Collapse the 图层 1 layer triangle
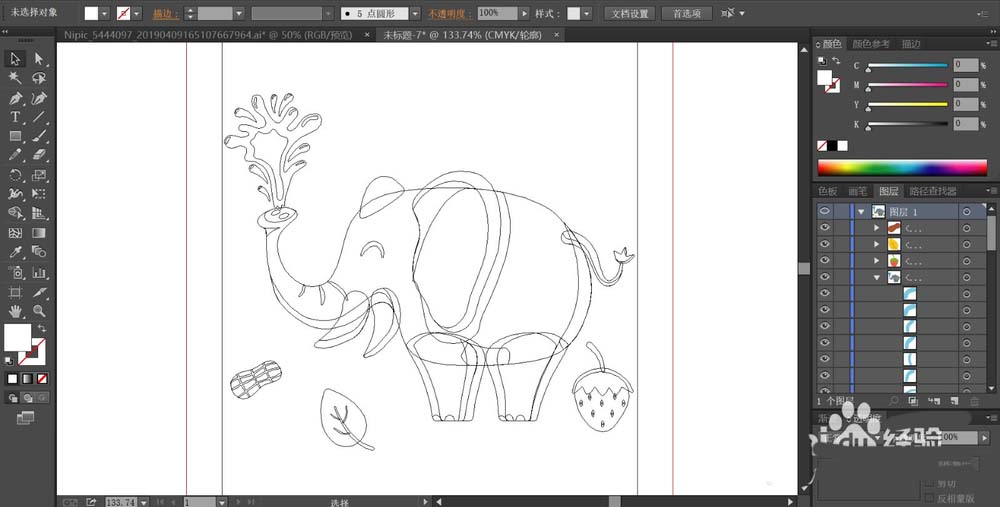Viewport: 1000px width, 507px height. coord(862,212)
